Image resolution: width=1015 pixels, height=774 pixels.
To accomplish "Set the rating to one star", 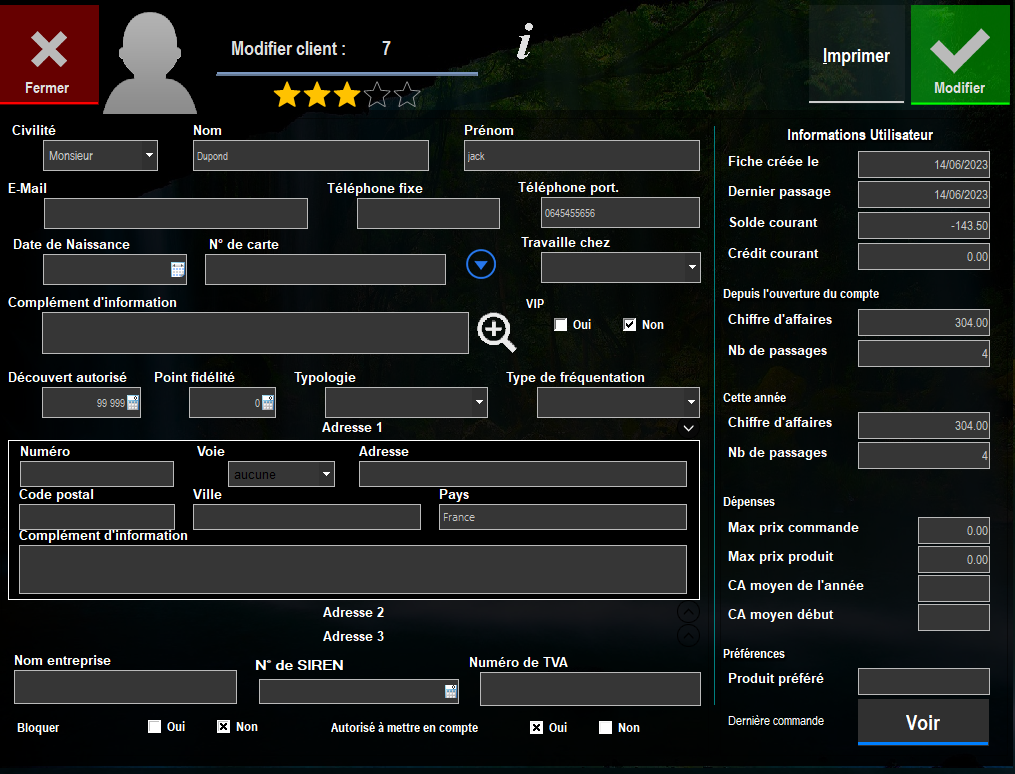I will (x=287, y=95).
